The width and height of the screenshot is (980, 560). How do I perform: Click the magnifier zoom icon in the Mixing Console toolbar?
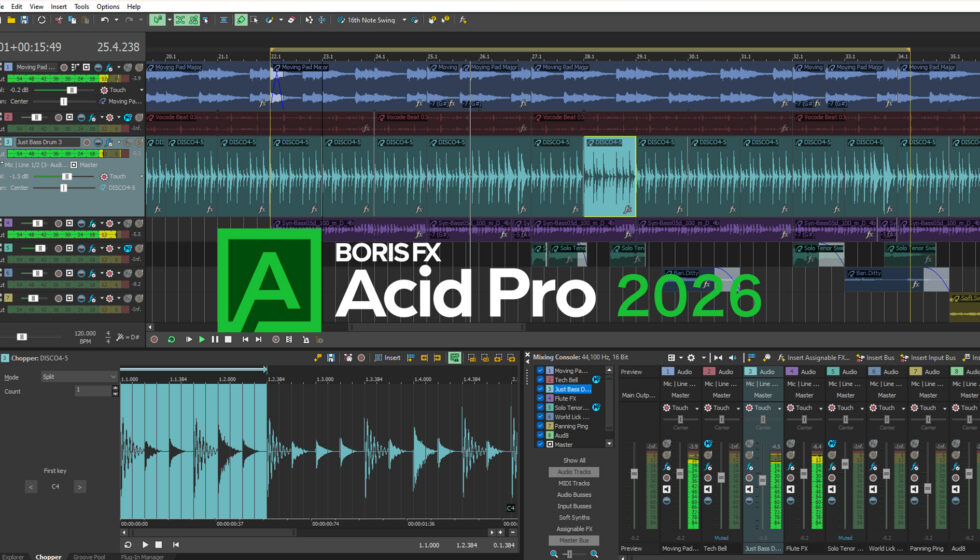(767, 358)
